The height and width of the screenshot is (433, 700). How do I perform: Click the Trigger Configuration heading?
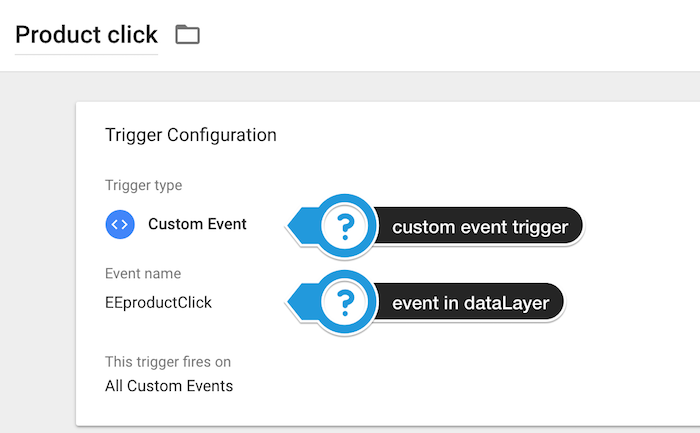click(x=190, y=135)
